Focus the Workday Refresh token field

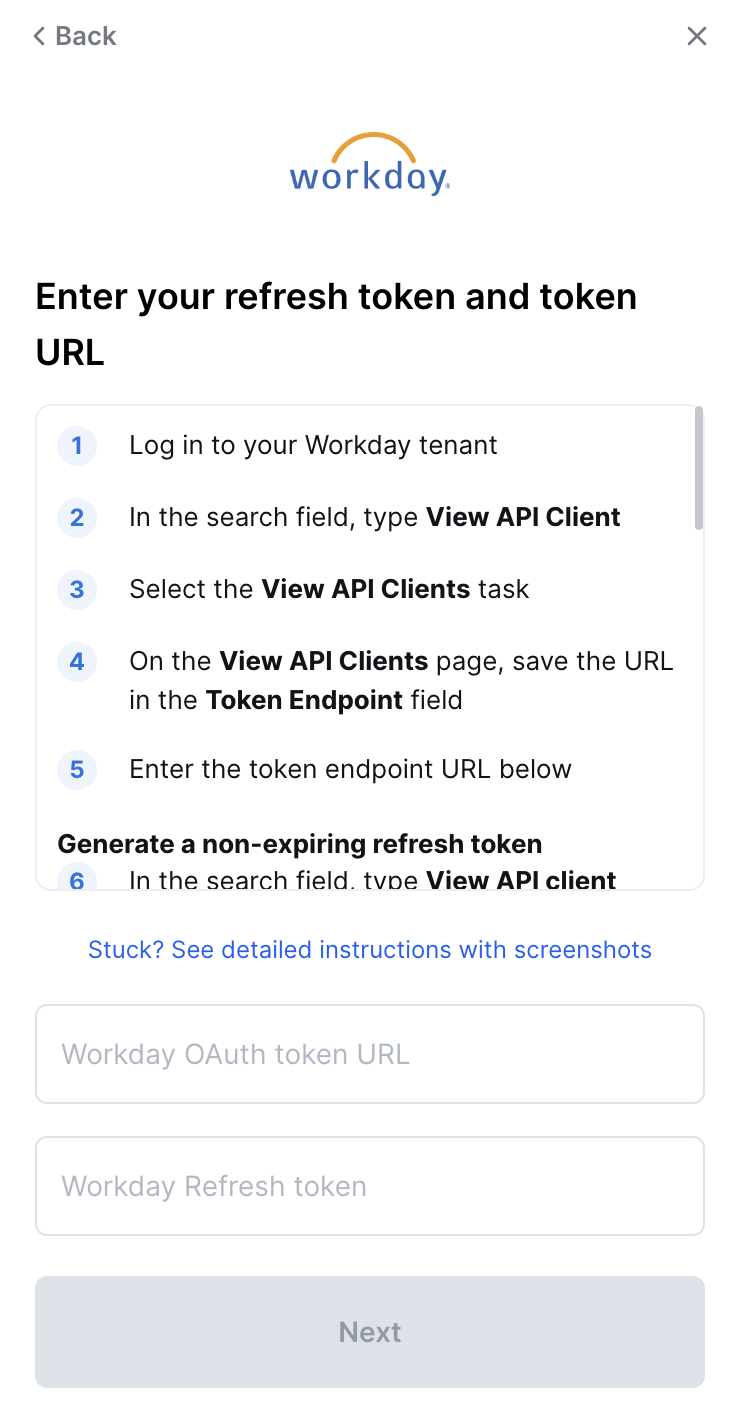point(370,1186)
